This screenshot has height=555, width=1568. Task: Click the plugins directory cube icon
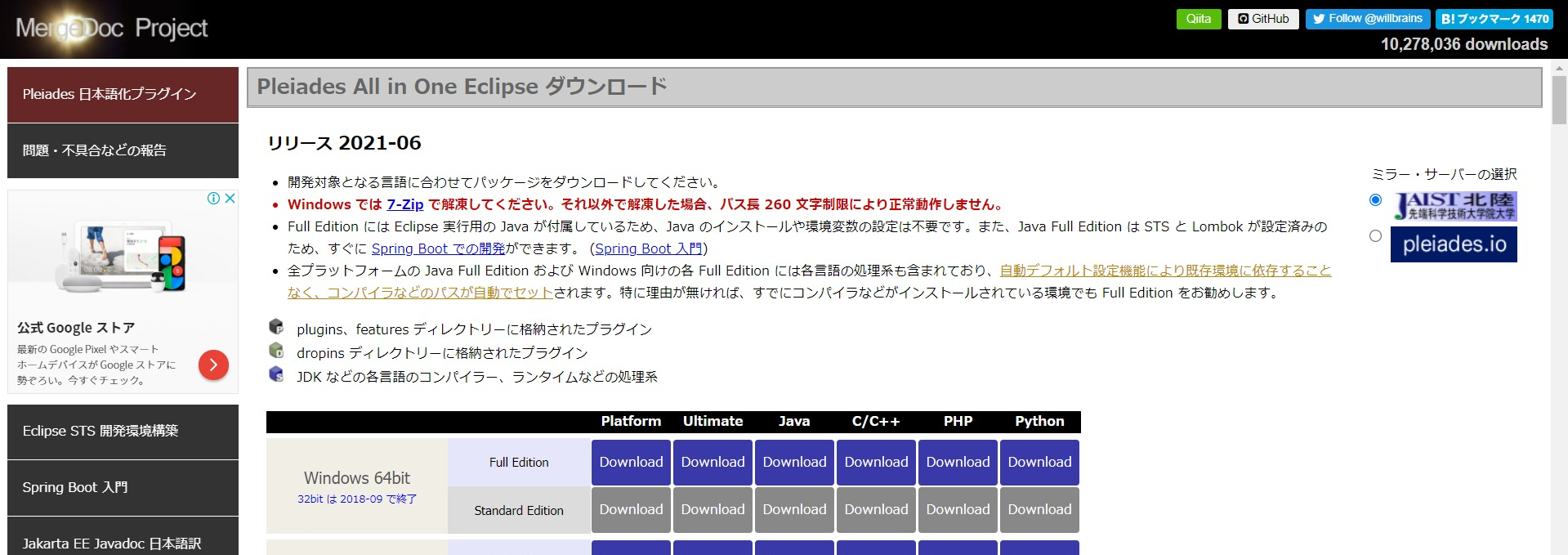point(276,327)
